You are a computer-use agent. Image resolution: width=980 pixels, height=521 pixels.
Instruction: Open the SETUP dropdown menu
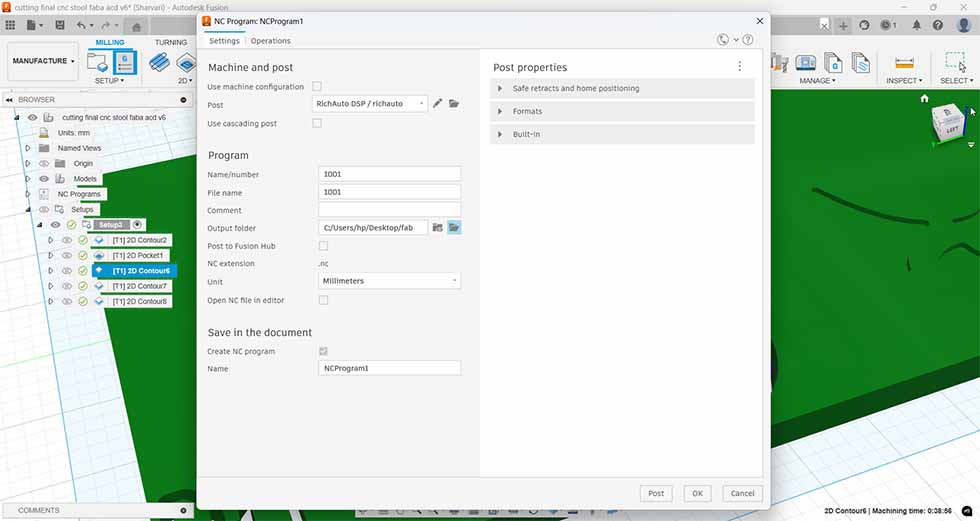[x=109, y=81]
